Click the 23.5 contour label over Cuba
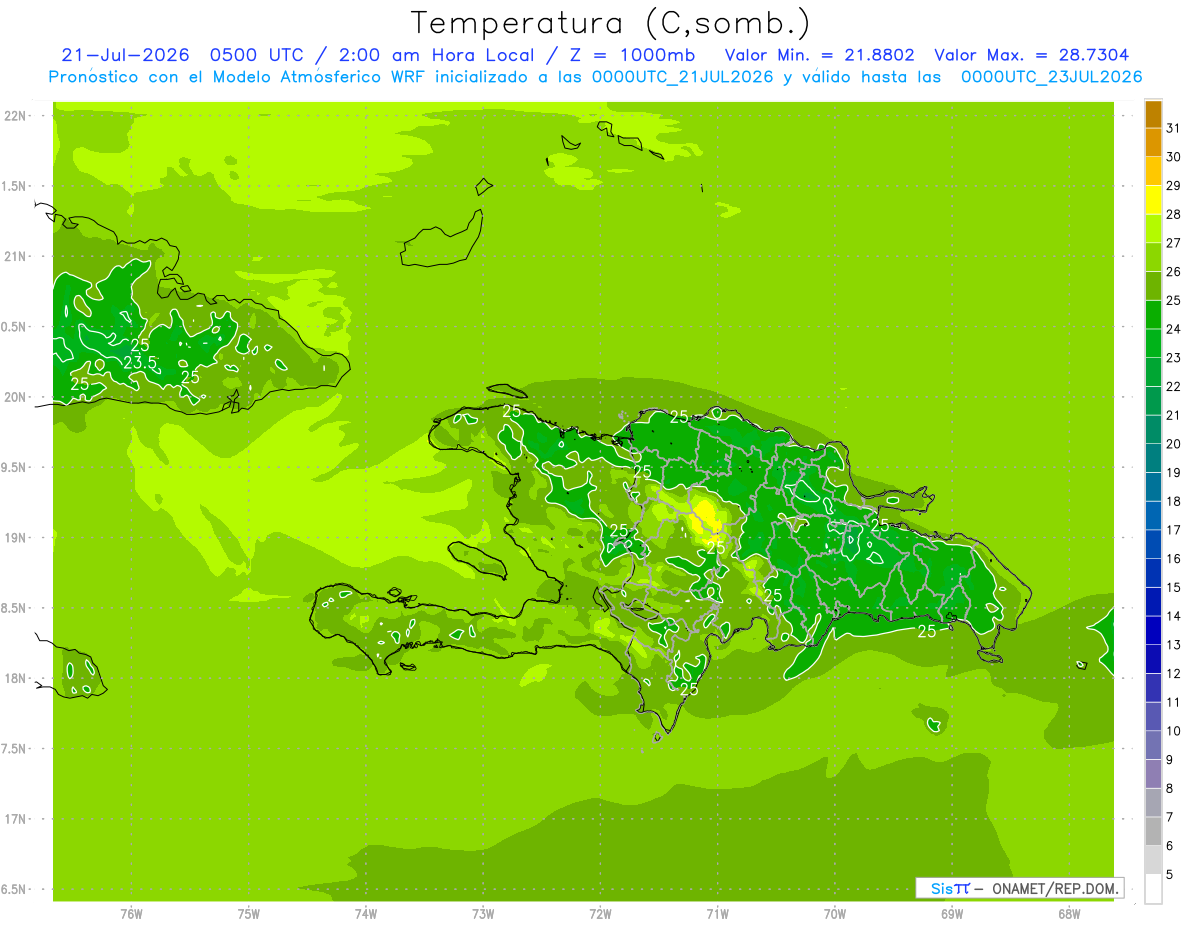This screenshot has width=1200, height=927. click(x=140, y=362)
